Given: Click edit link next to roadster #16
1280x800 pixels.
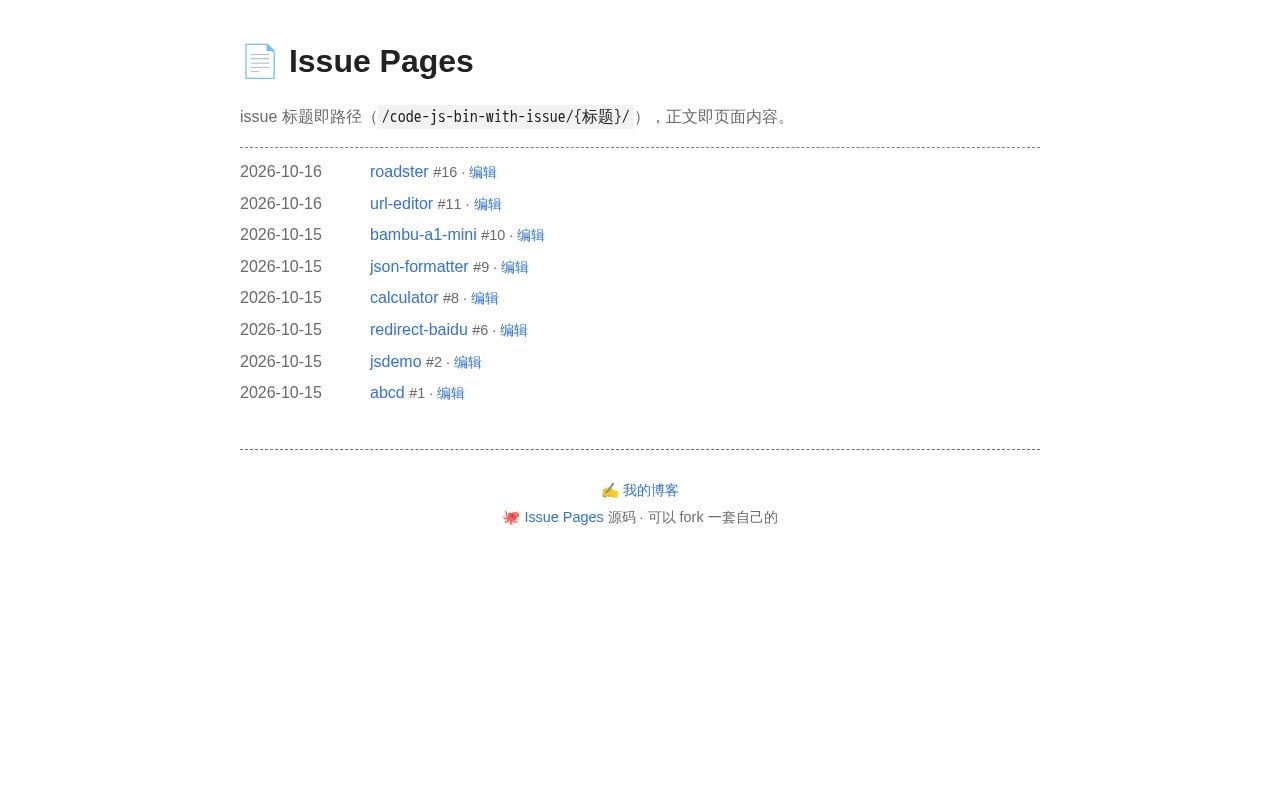Looking at the screenshot, I should tap(483, 172).
